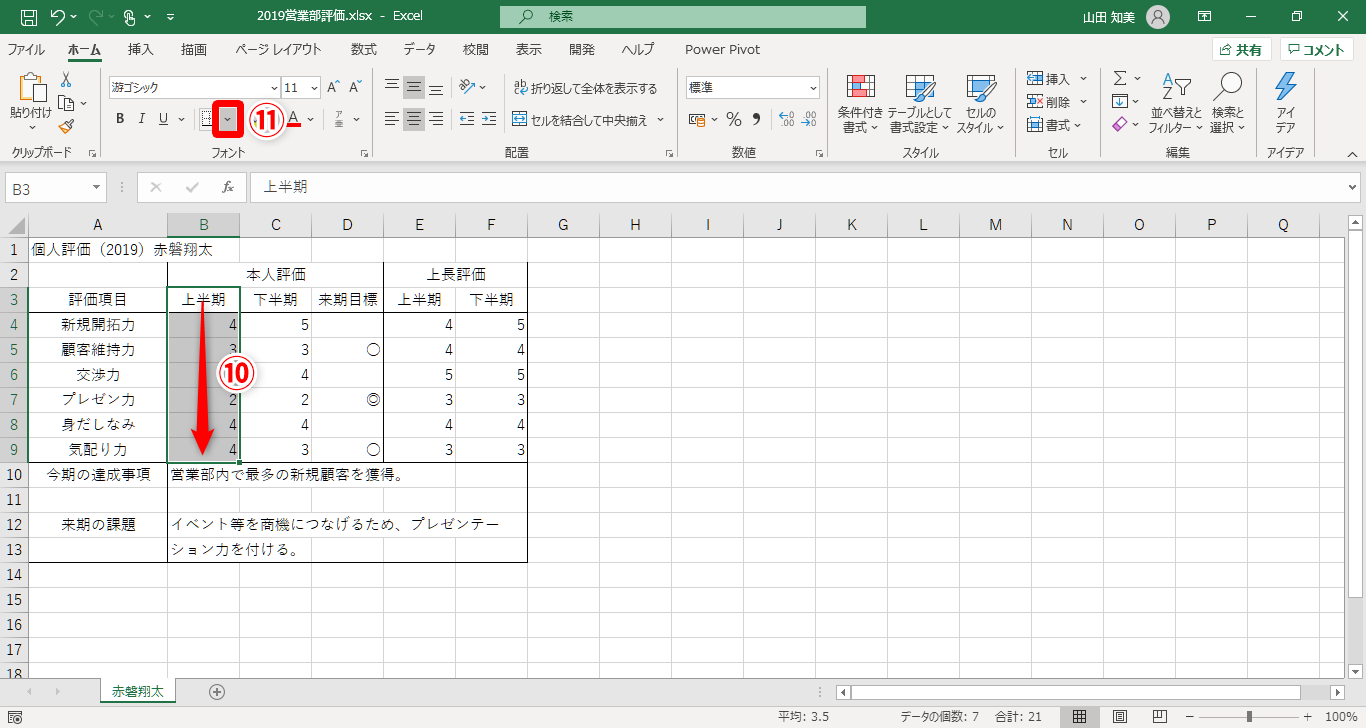Click the zoom slider handle

(1249, 716)
